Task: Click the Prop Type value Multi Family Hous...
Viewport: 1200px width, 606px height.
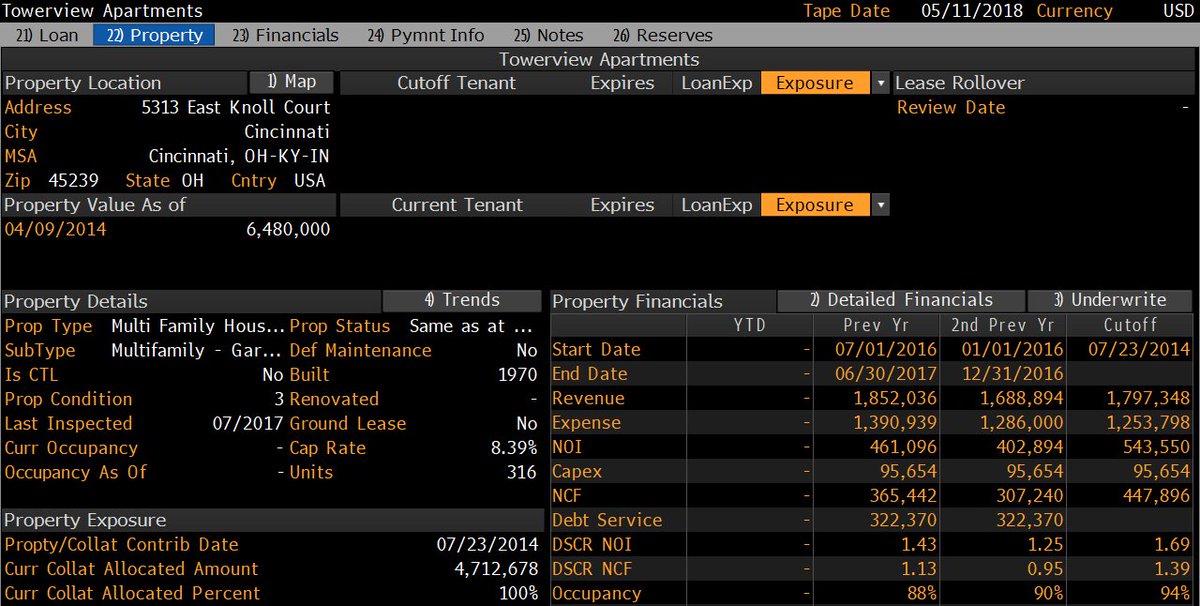Action: [x=198, y=326]
